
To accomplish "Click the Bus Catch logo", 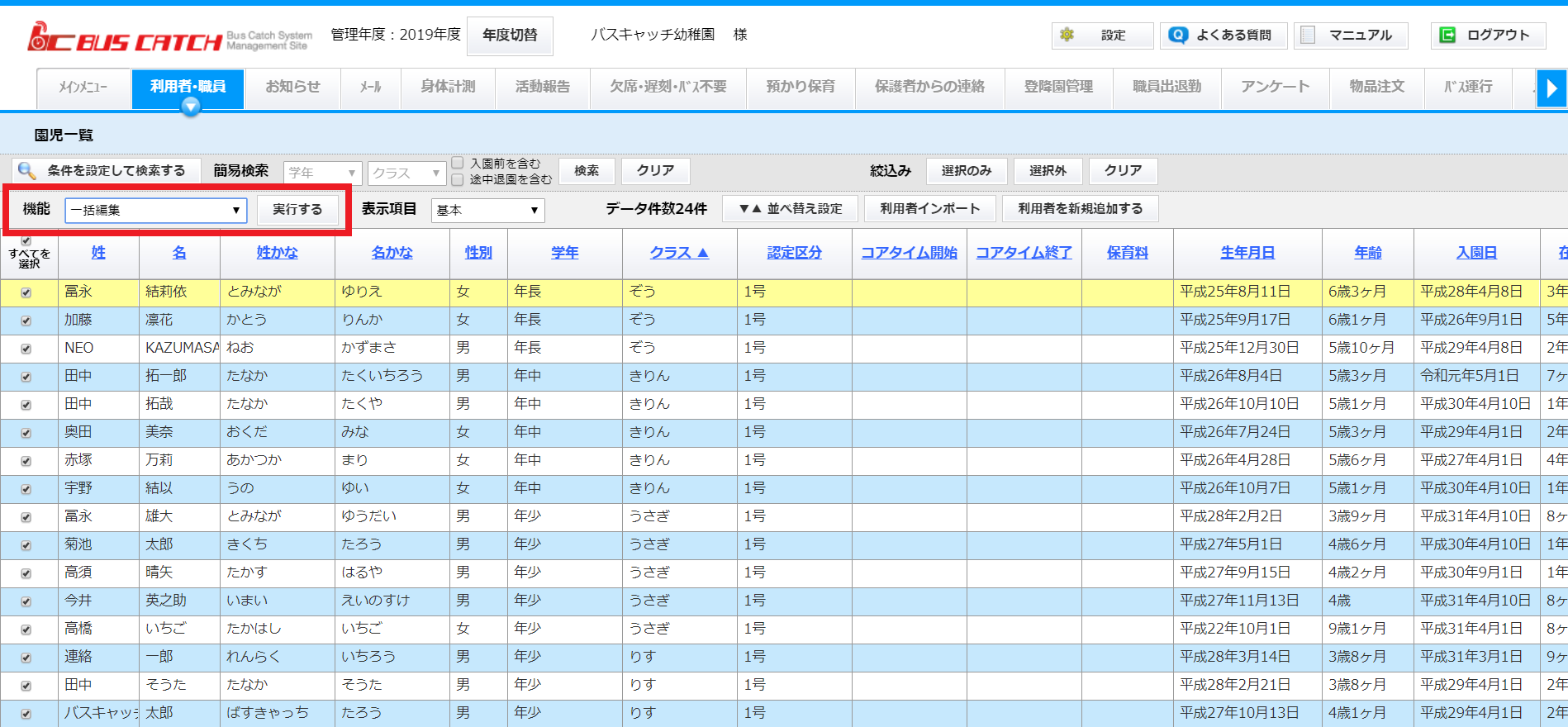I will point(169,37).
